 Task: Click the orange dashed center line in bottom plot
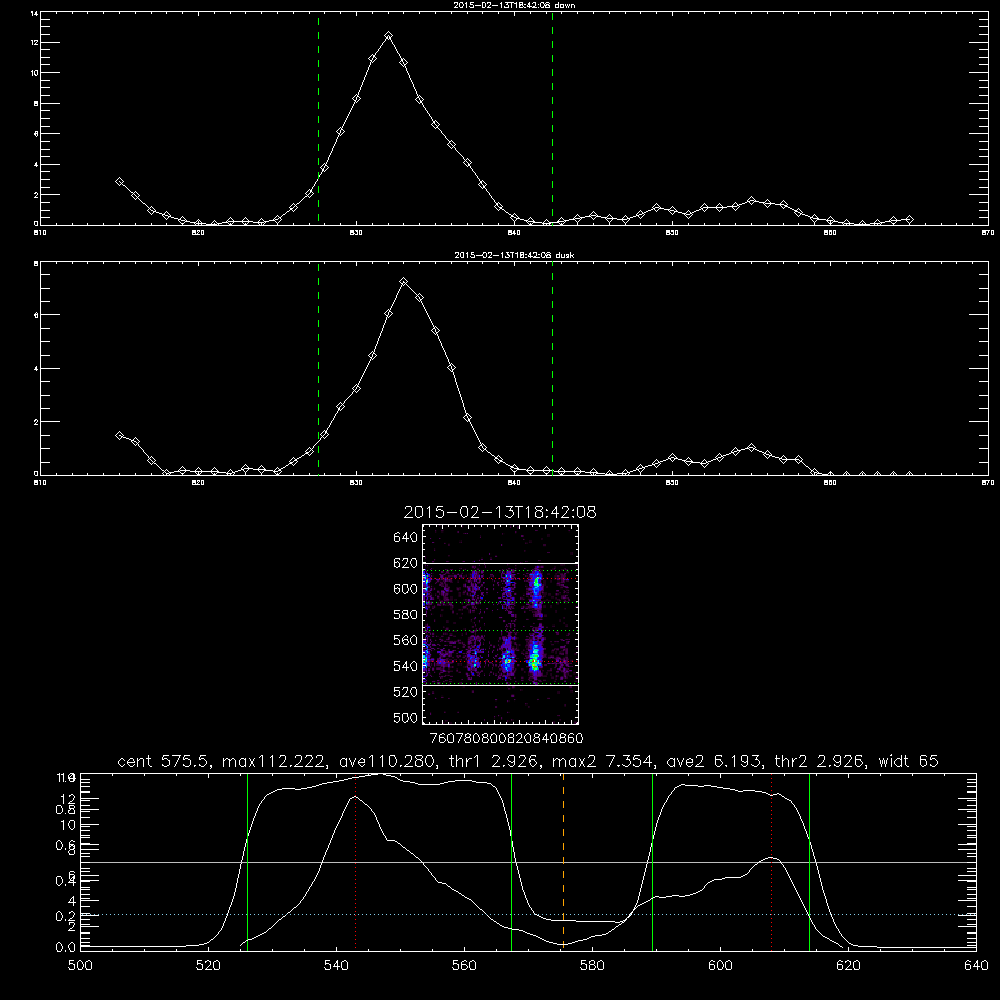tap(563, 861)
